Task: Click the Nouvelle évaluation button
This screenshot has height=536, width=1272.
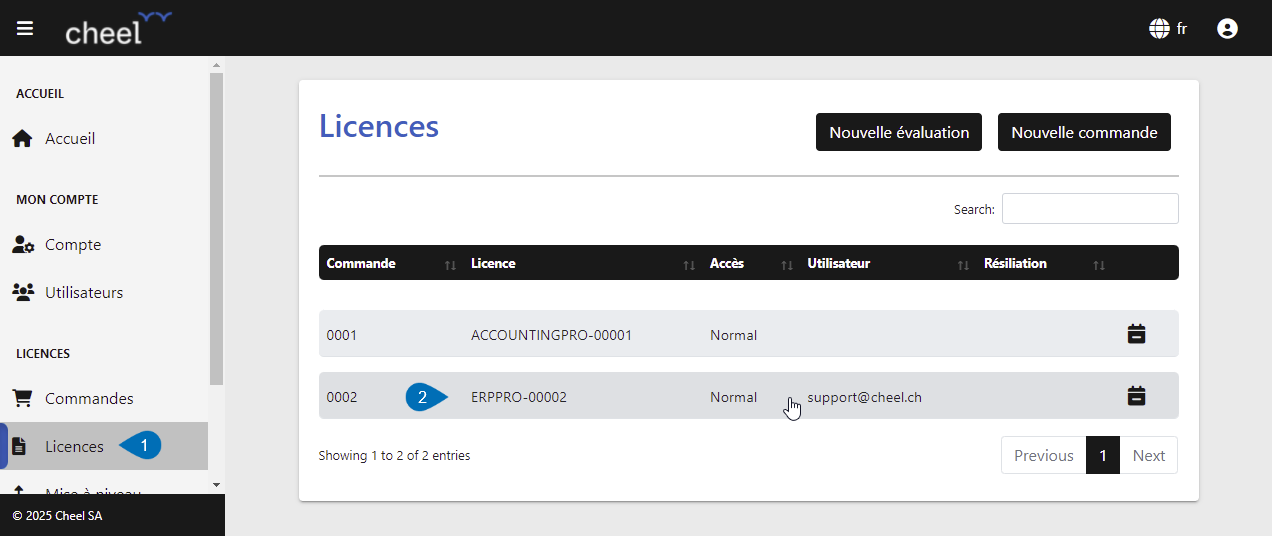Action: [899, 132]
